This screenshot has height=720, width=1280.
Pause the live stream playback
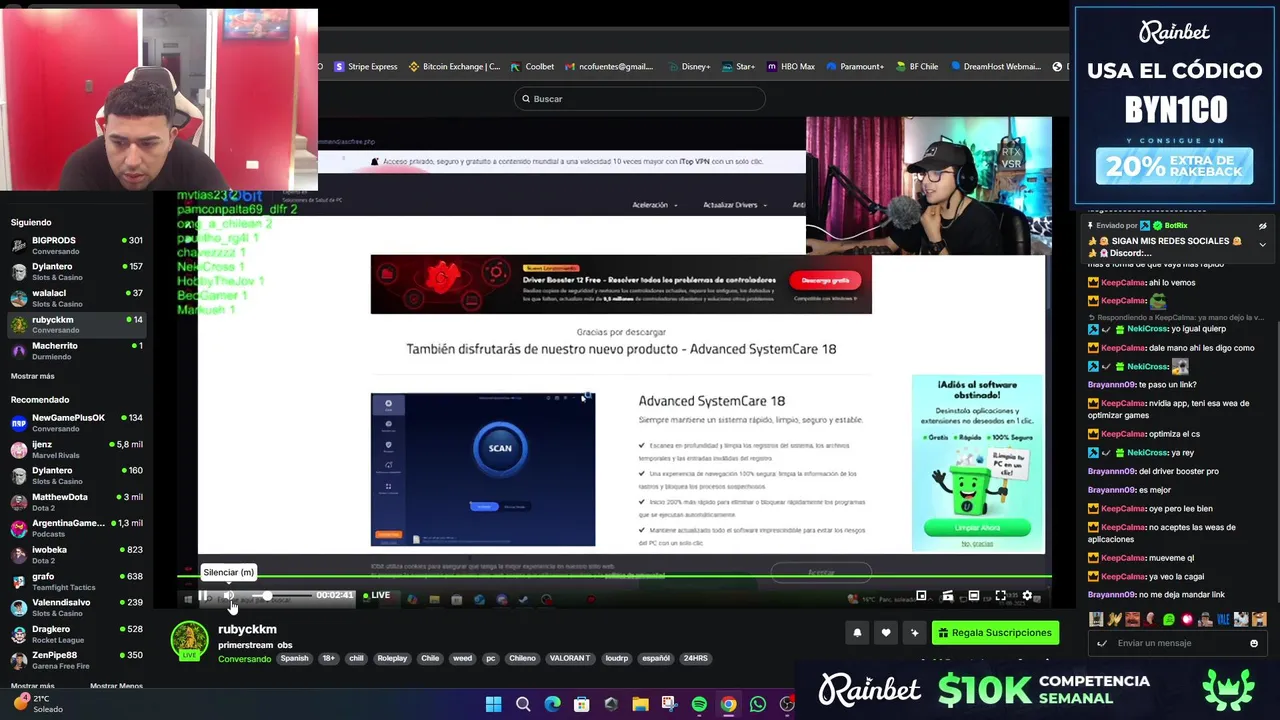[x=203, y=596]
